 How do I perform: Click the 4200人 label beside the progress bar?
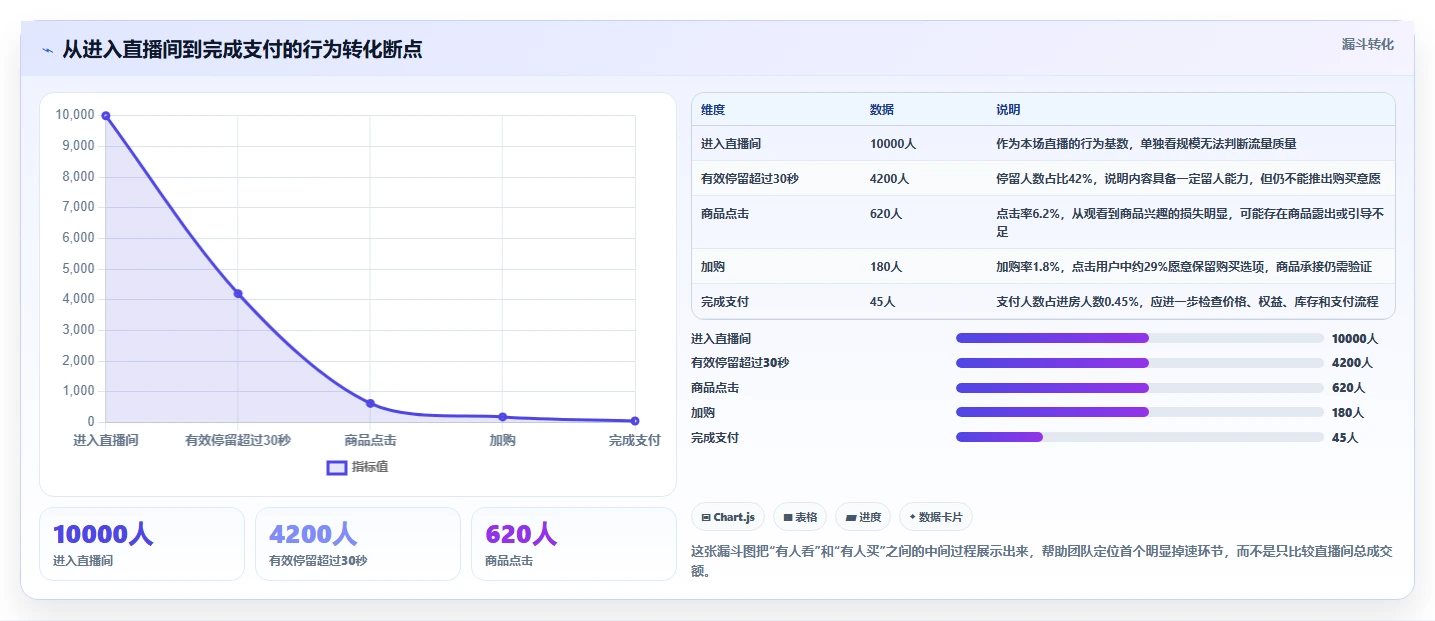point(1352,363)
